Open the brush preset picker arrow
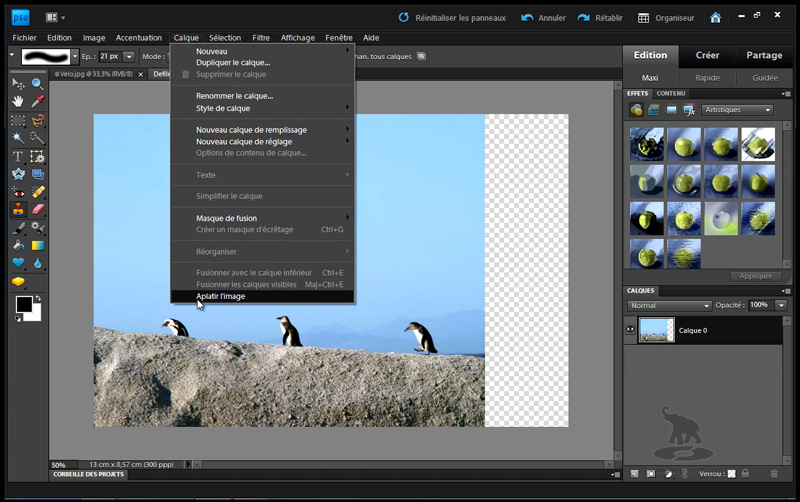 tap(75, 56)
